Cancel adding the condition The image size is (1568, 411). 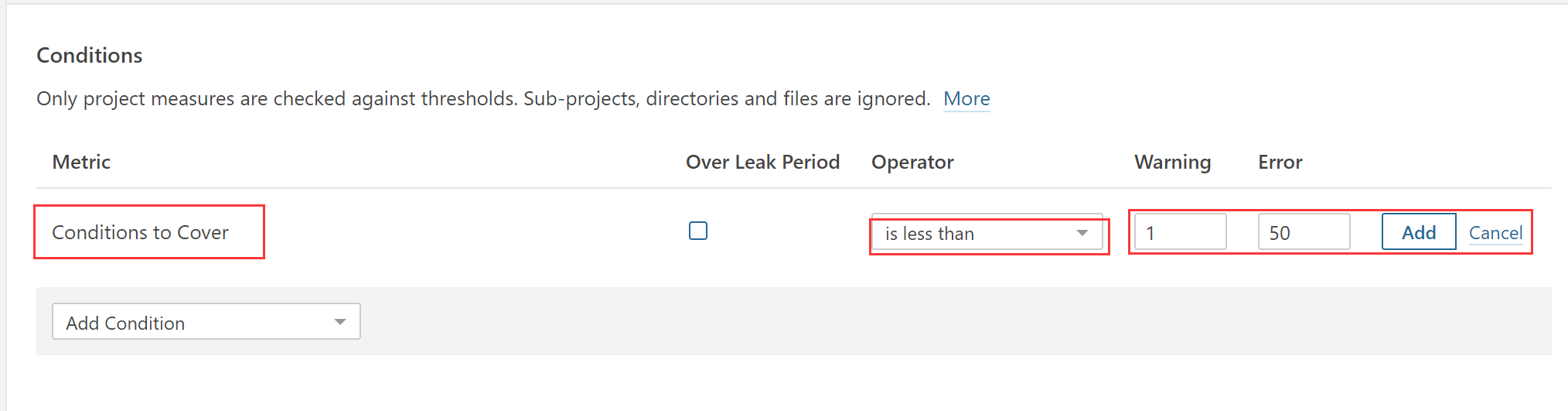click(x=1495, y=233)
